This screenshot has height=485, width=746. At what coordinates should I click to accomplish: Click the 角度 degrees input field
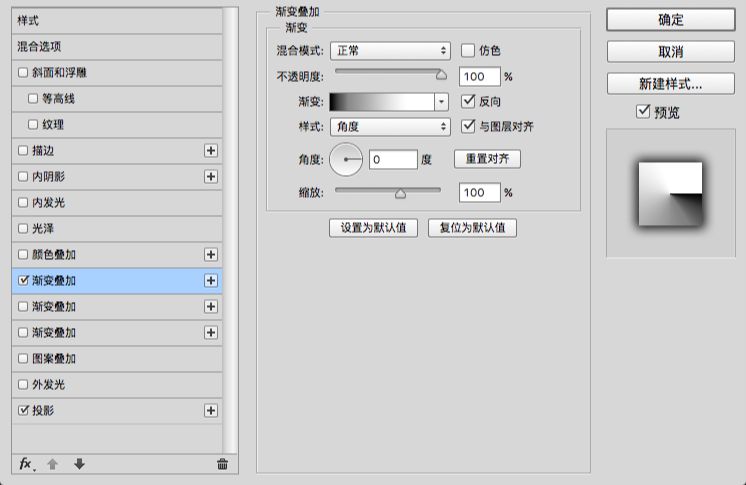(393, 159)
